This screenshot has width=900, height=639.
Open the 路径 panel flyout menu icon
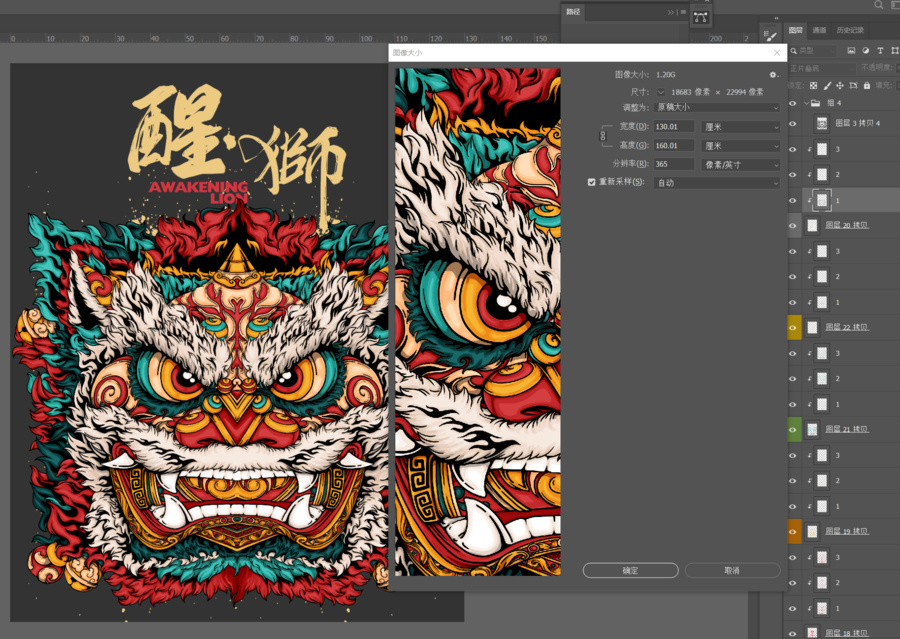click(x=683, y=12)
